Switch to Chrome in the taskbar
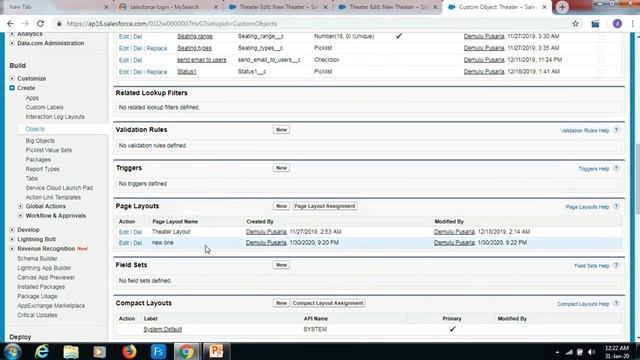640x360 pixels. click(187, 351)
